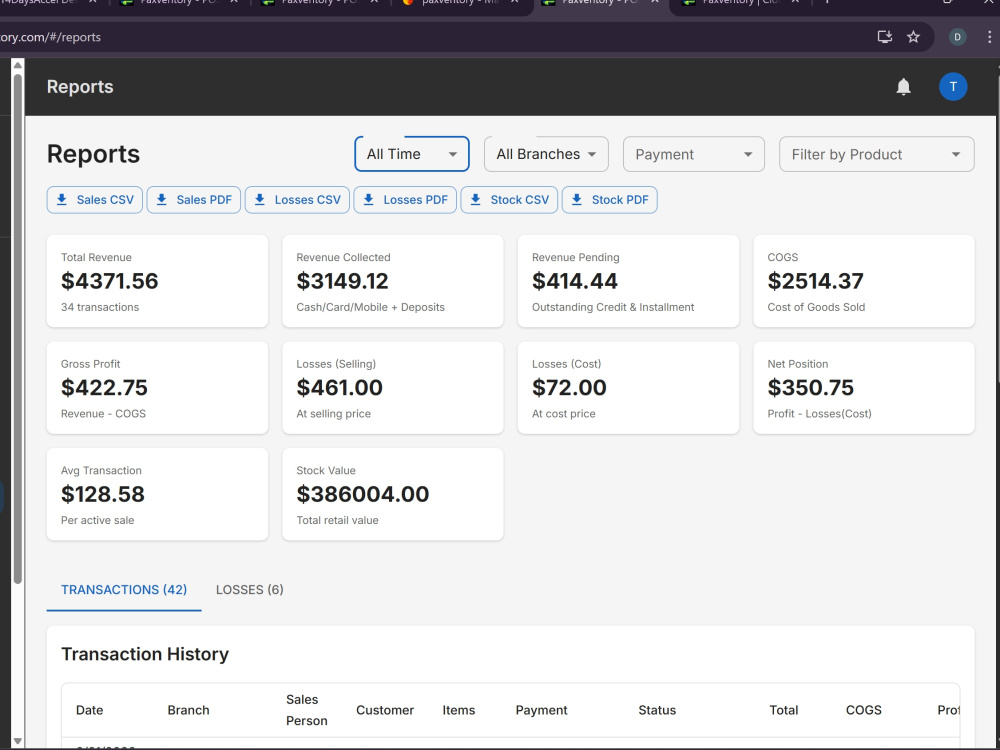
Task: Click the Transaction History heading
Action: 145,654
